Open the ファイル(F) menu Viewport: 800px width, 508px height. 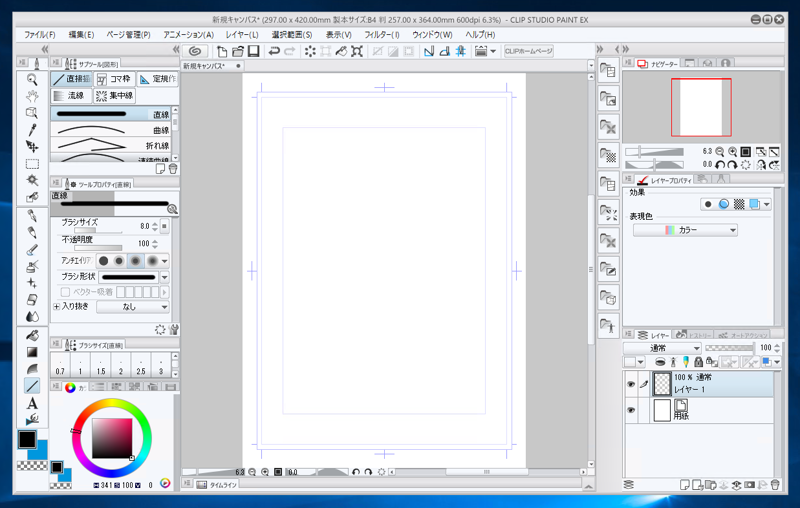[40, 35]
